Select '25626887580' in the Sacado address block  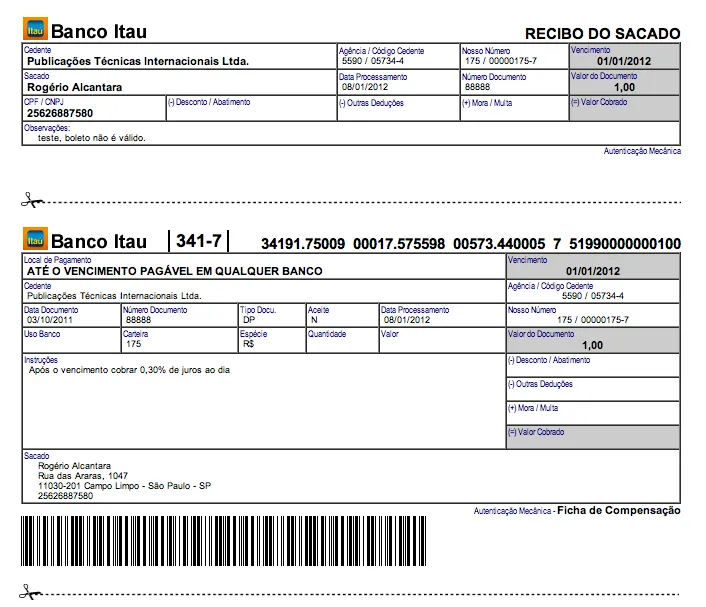click(65, 496)
